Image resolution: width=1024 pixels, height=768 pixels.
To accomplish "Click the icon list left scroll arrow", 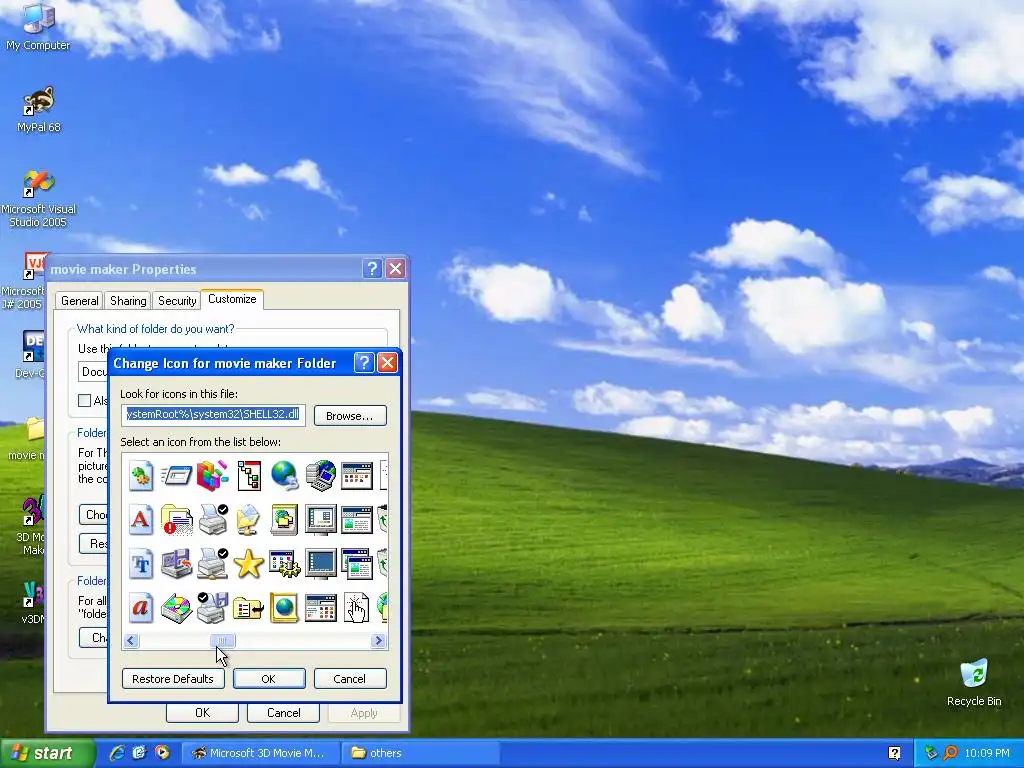I will click(131, 641).
